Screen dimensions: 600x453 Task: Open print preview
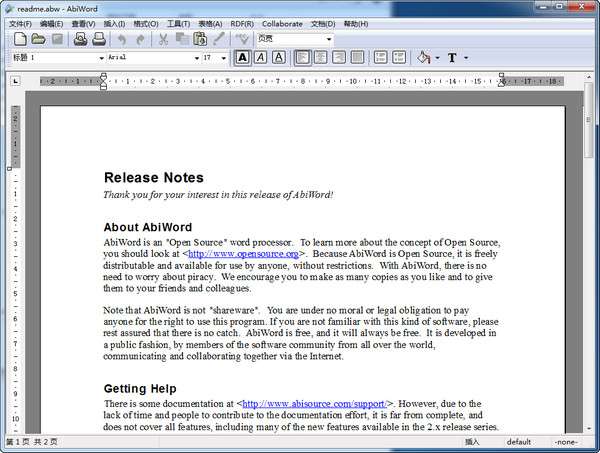[80, 39]
